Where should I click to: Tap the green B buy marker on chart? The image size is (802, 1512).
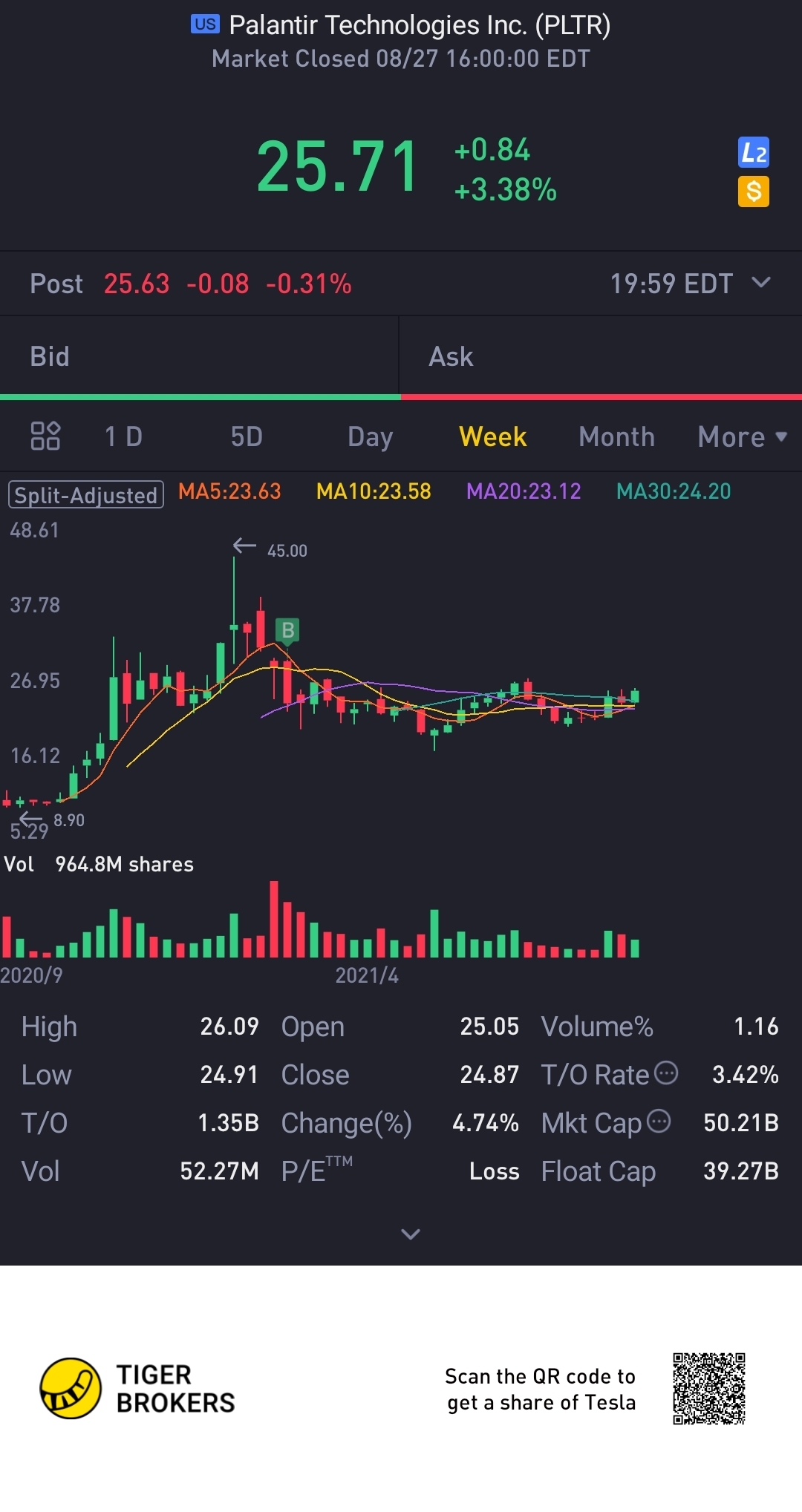tap(287, 630)
